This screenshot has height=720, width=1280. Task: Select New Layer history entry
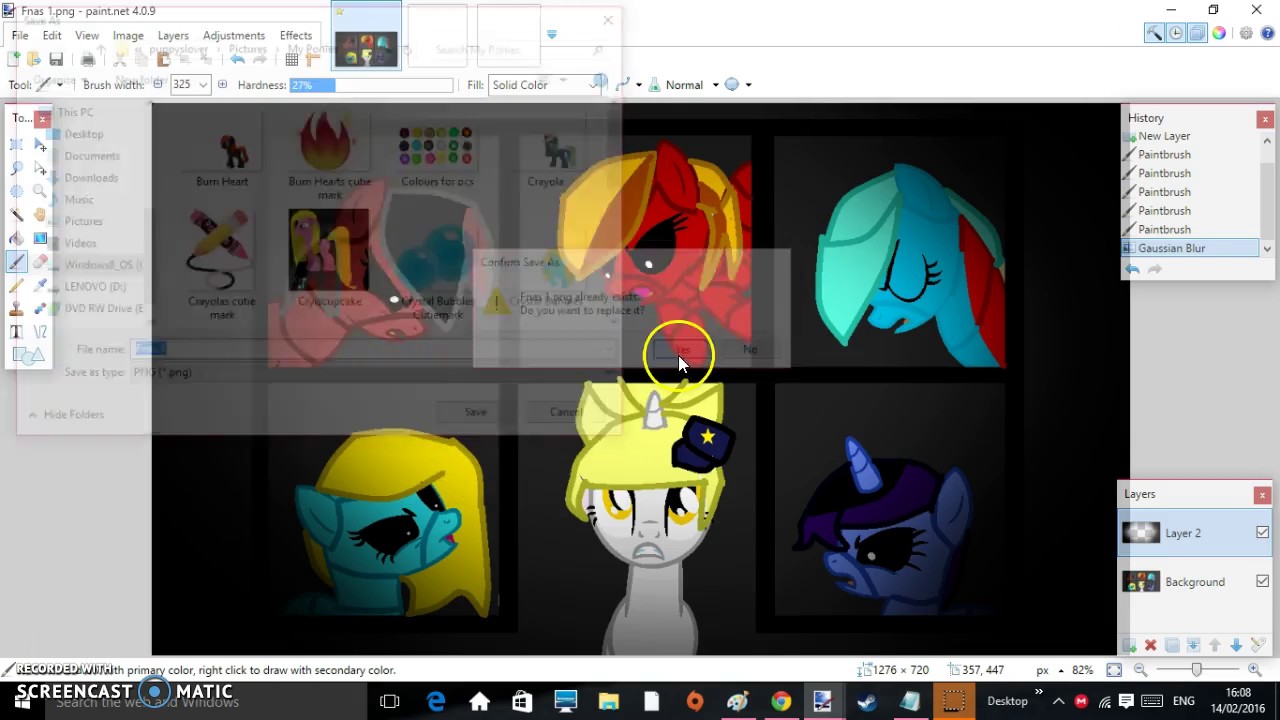1190,136
